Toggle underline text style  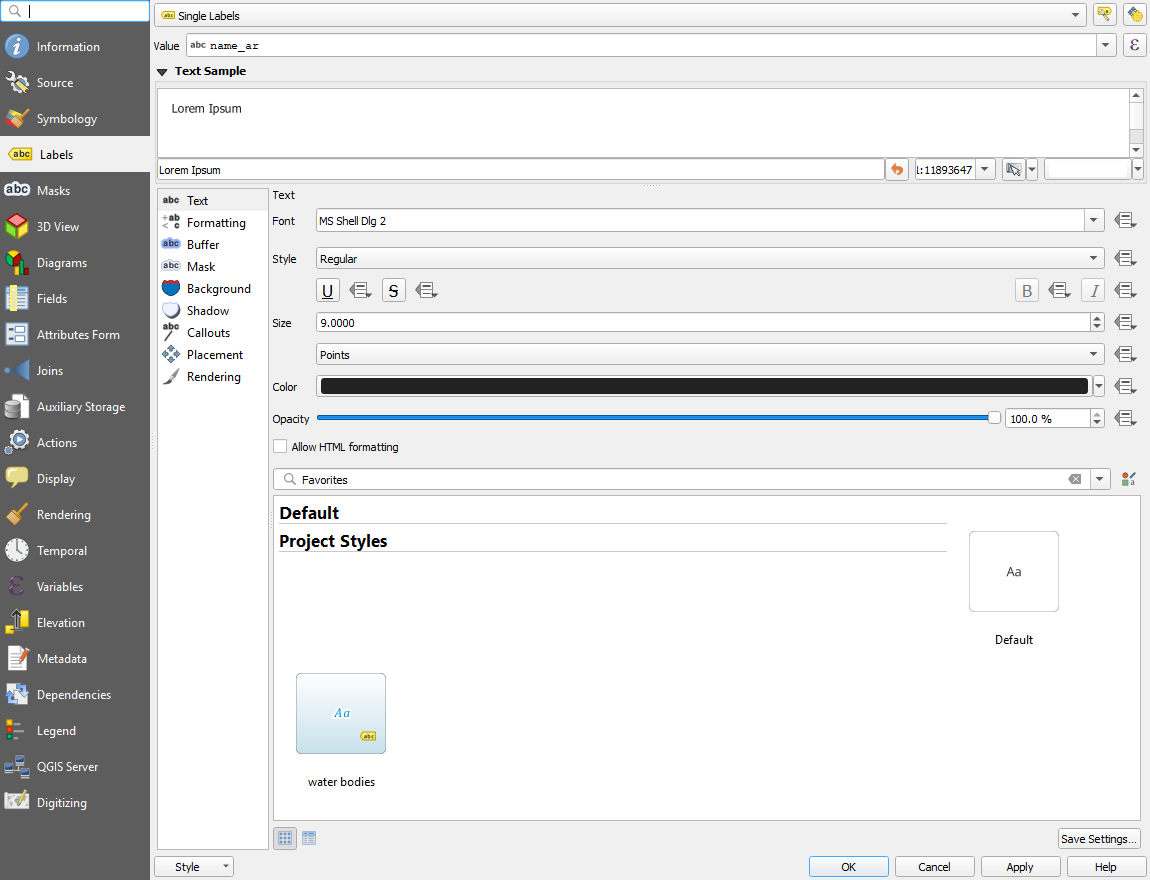pos(327,290)
